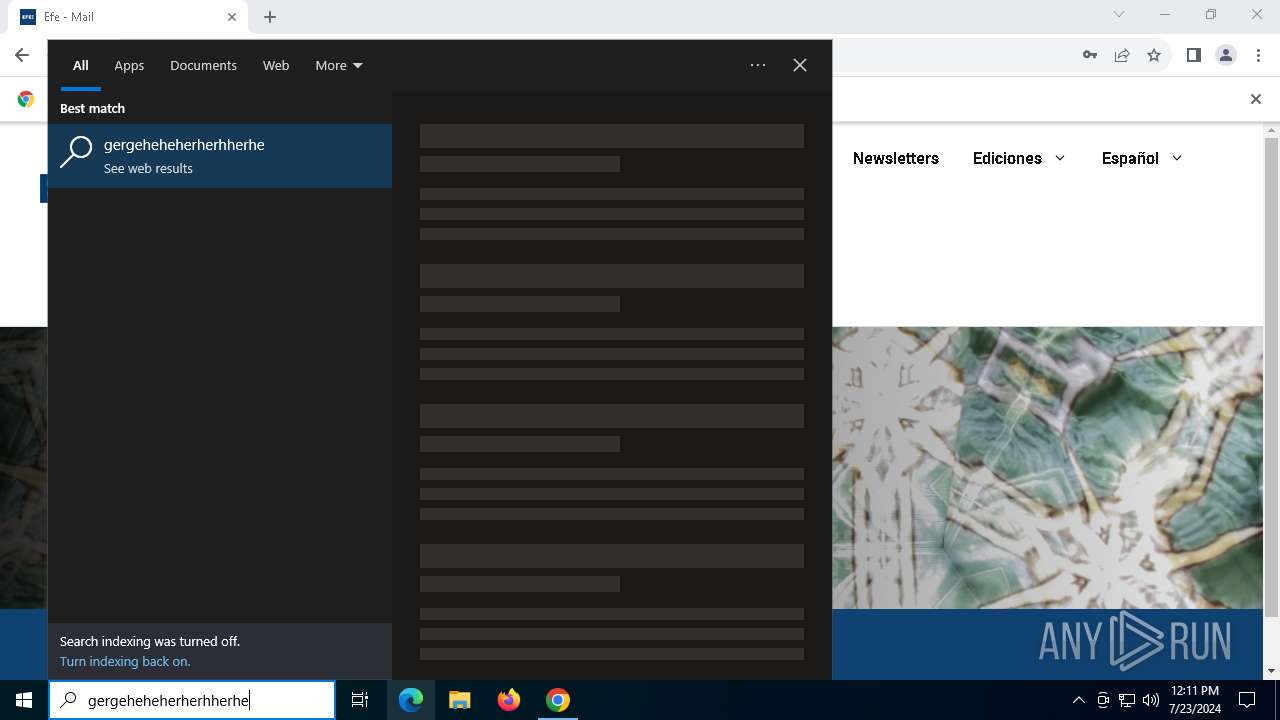Open File Explorer from taskbar
The width and height of the screenshot is (1280, 720).
459,700
